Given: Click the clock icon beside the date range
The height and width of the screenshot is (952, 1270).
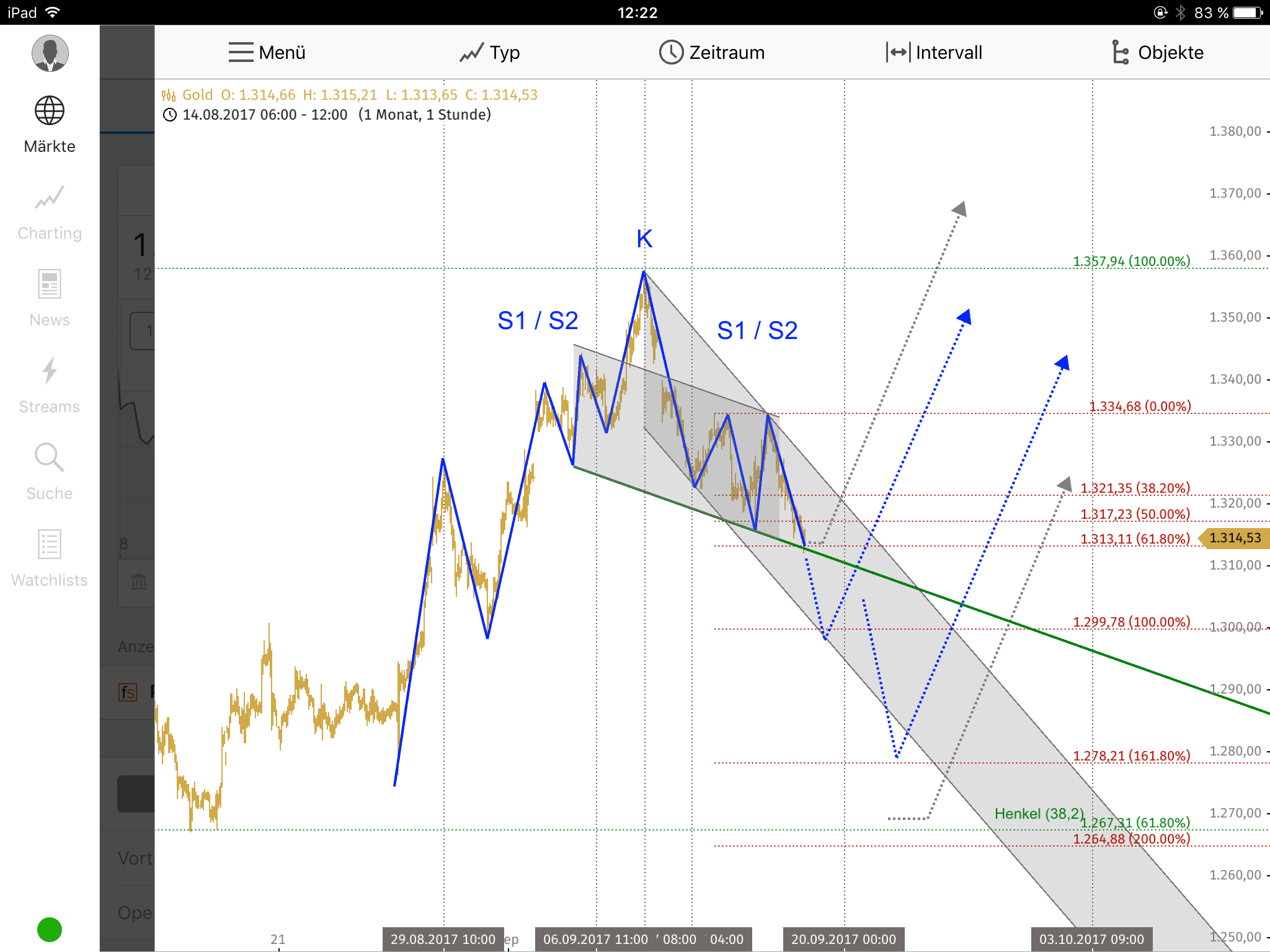Looking at the screenshot, I should click(170, 114).
